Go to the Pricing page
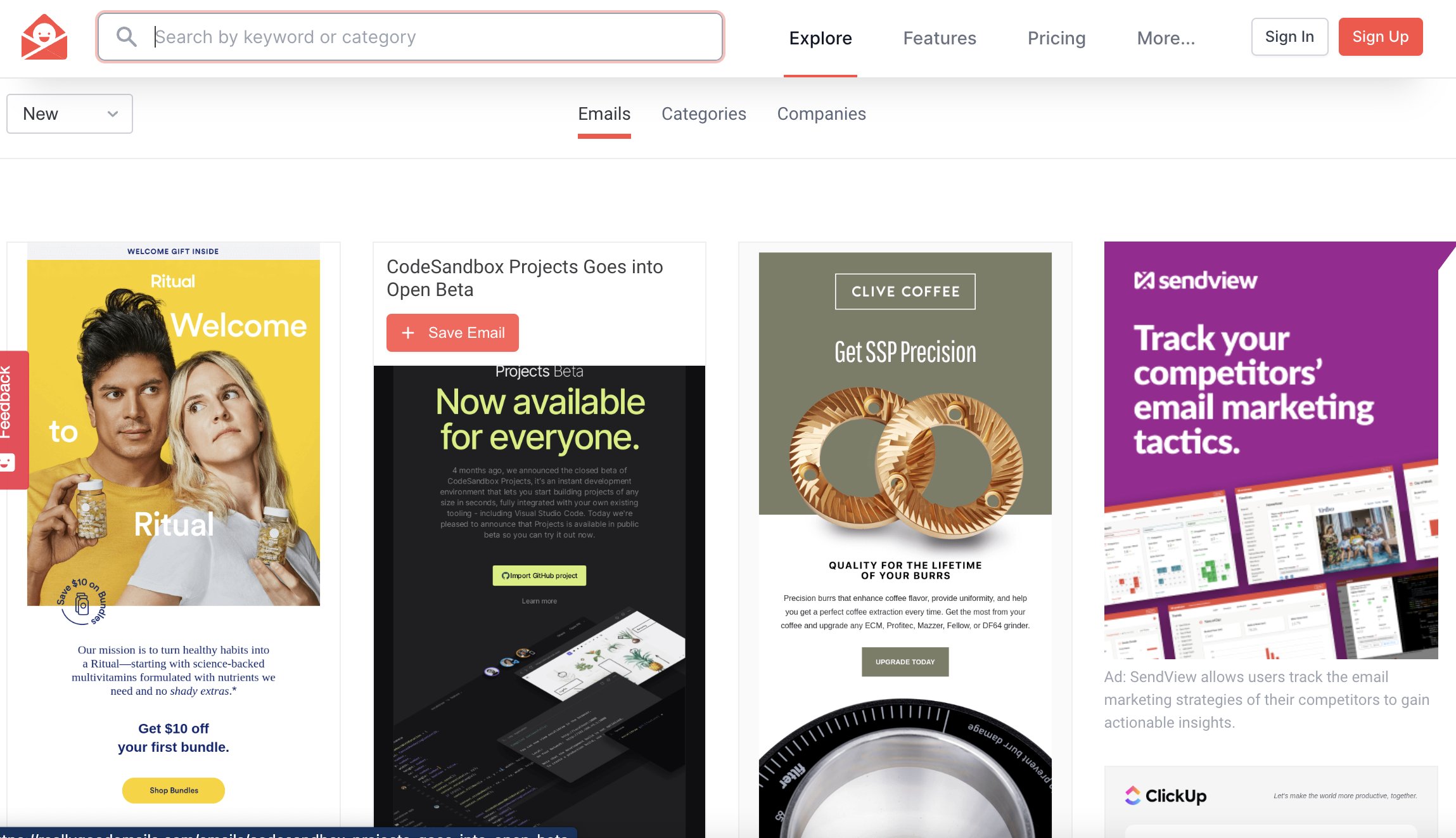The height and width of the screenshot is (838, 1456). pos(1056,38)
